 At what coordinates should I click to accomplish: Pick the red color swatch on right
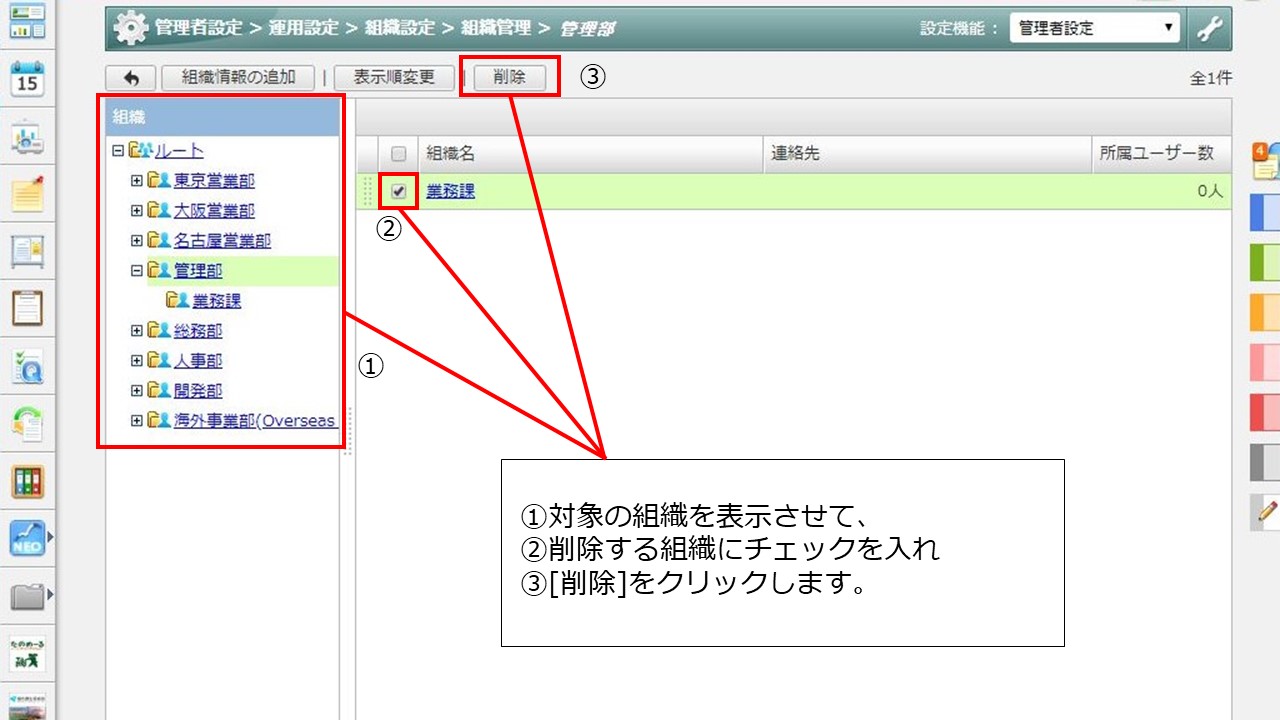pyautogui.click(x=1265, y=412)
